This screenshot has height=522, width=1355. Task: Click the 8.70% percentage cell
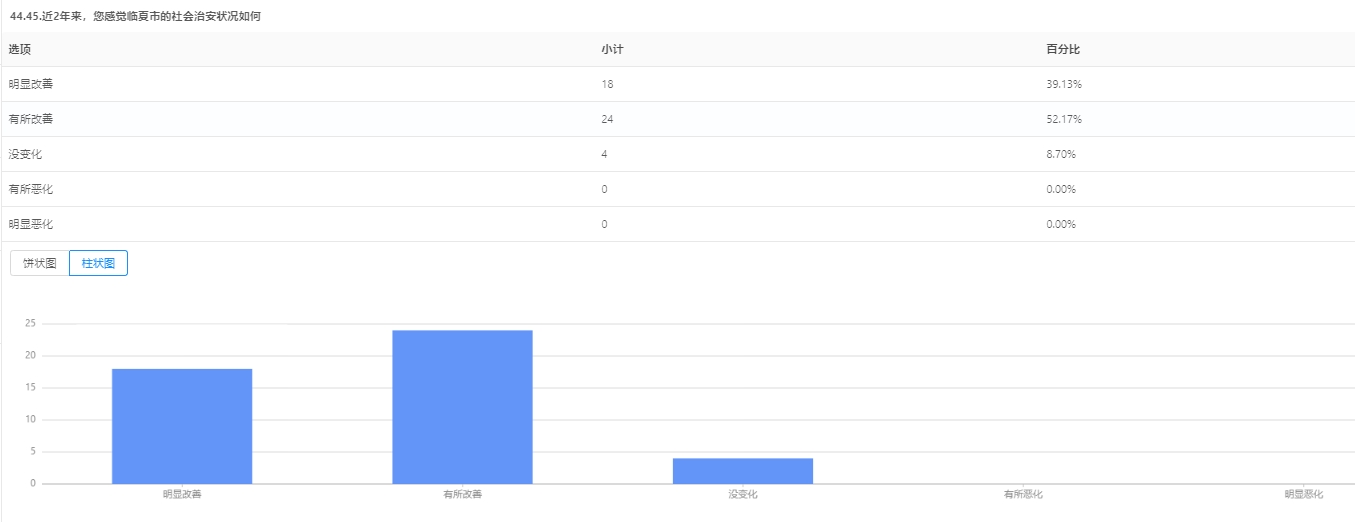coord(1061,154)
